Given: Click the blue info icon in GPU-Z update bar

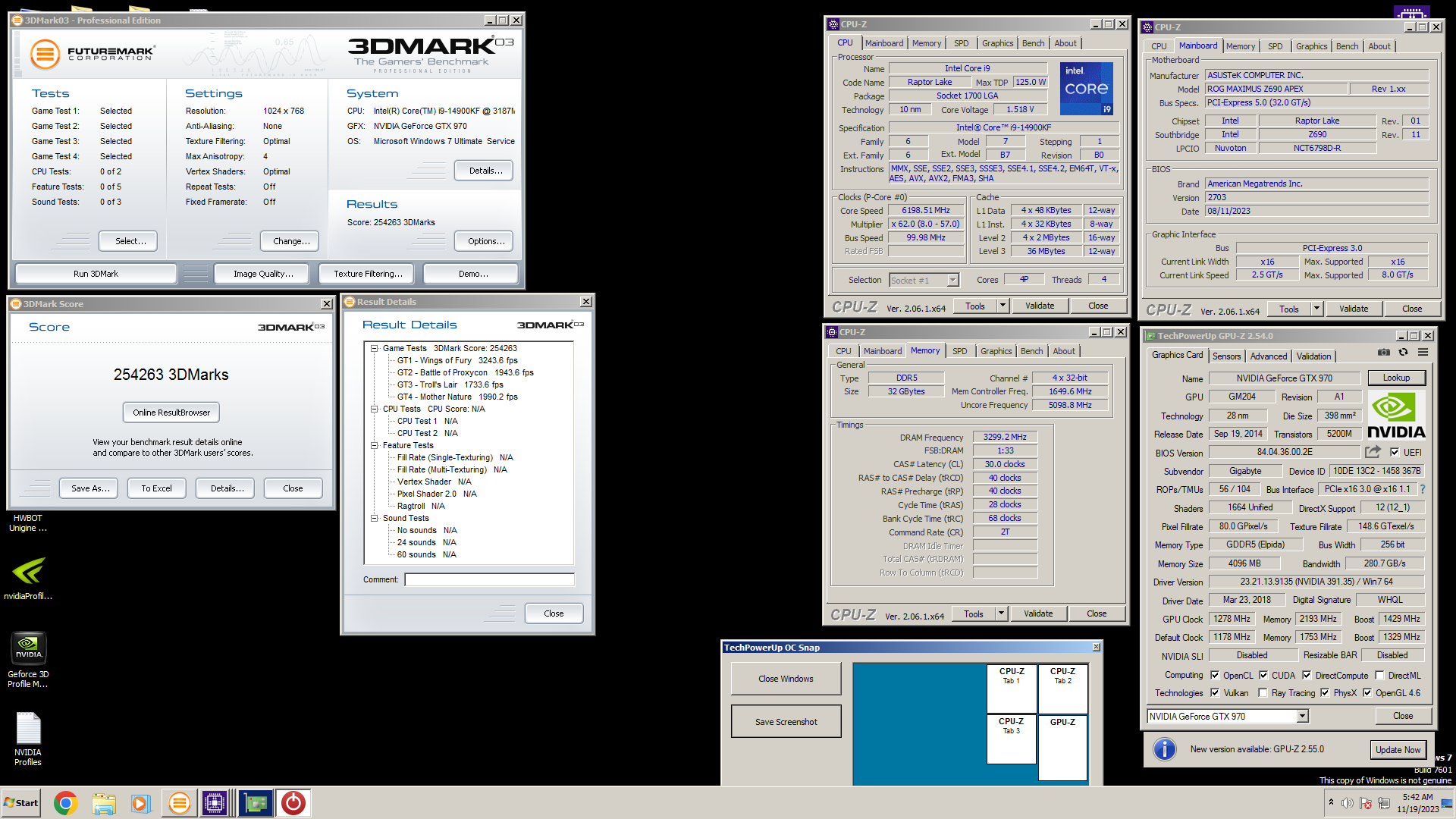Looking at the screenshot, I should coord(1164,749).
